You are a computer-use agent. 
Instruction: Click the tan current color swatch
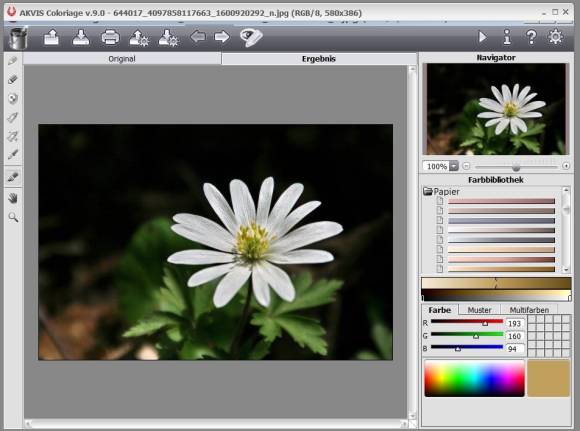click(549, 378)
